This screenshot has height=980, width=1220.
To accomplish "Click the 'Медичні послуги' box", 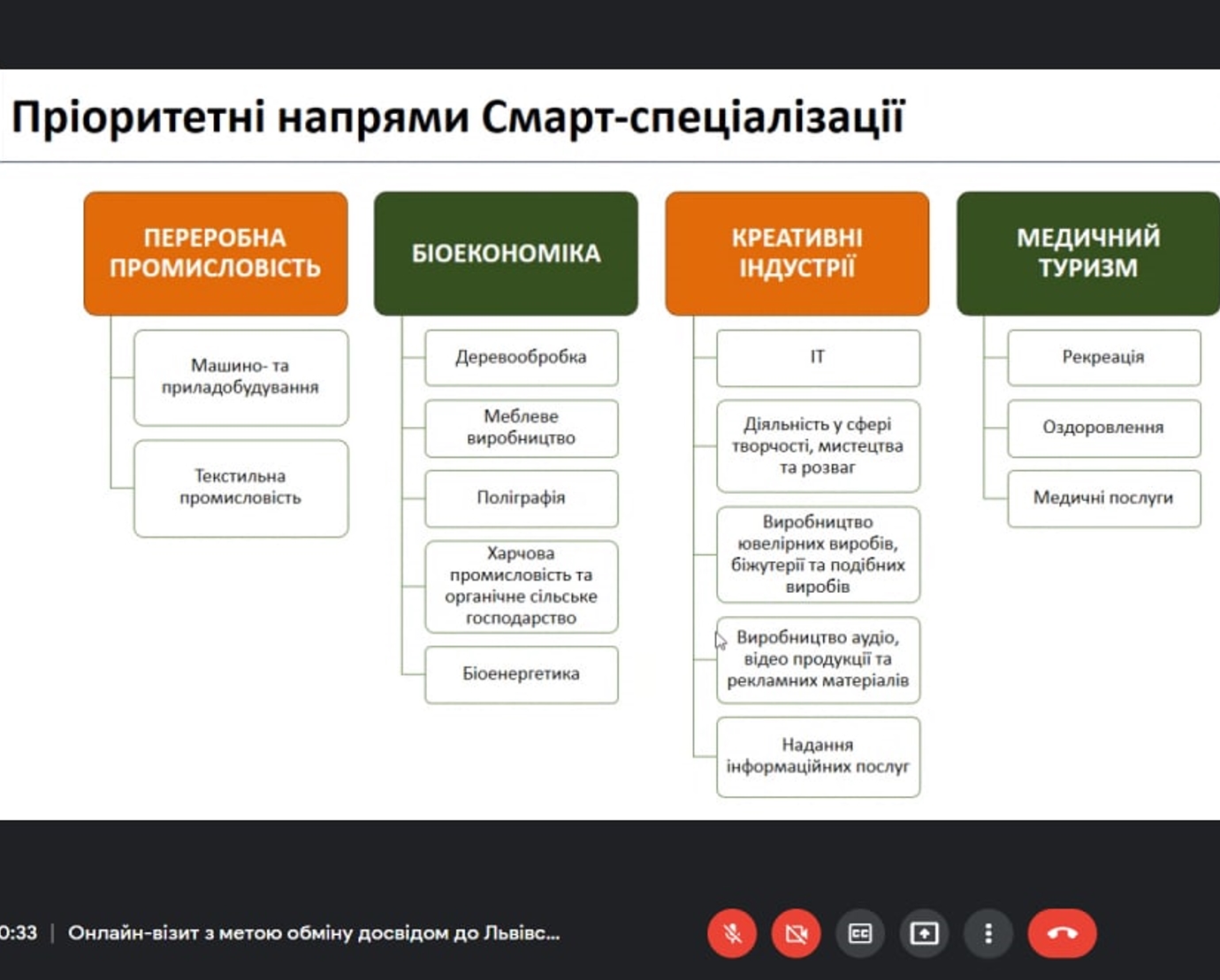I will point(1103,498).
